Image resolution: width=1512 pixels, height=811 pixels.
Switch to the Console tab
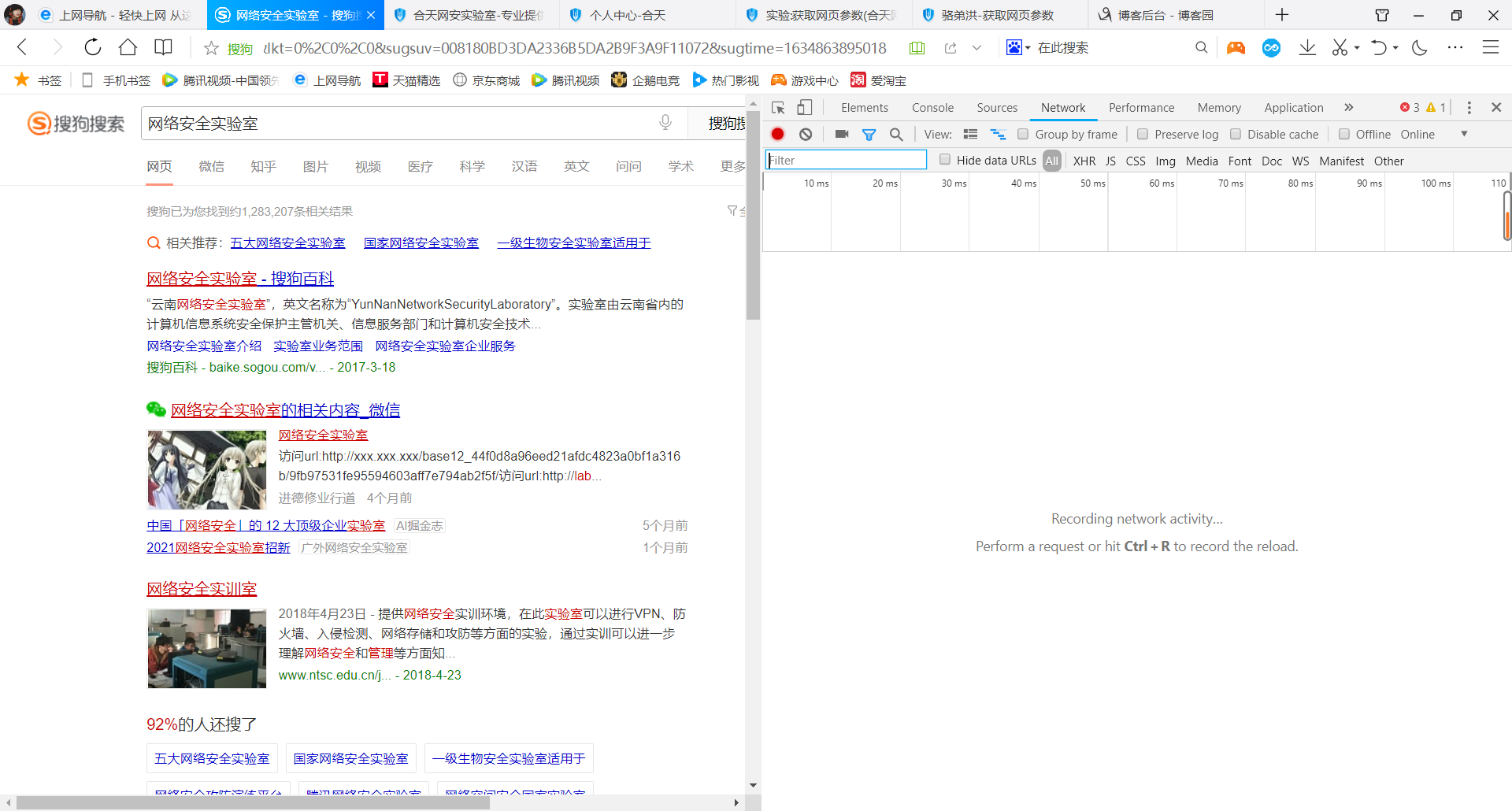[932, 108]
